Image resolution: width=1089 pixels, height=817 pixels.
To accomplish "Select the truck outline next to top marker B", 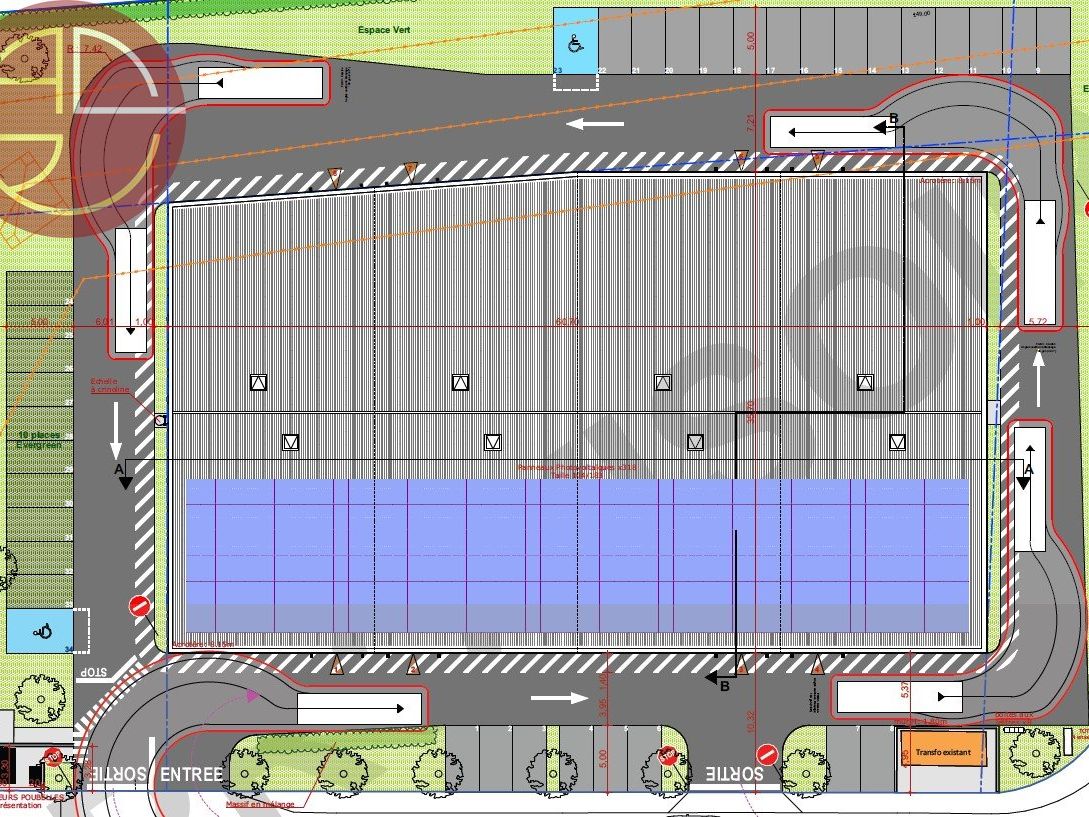I will pyautogui.click(x=833, y=132).
